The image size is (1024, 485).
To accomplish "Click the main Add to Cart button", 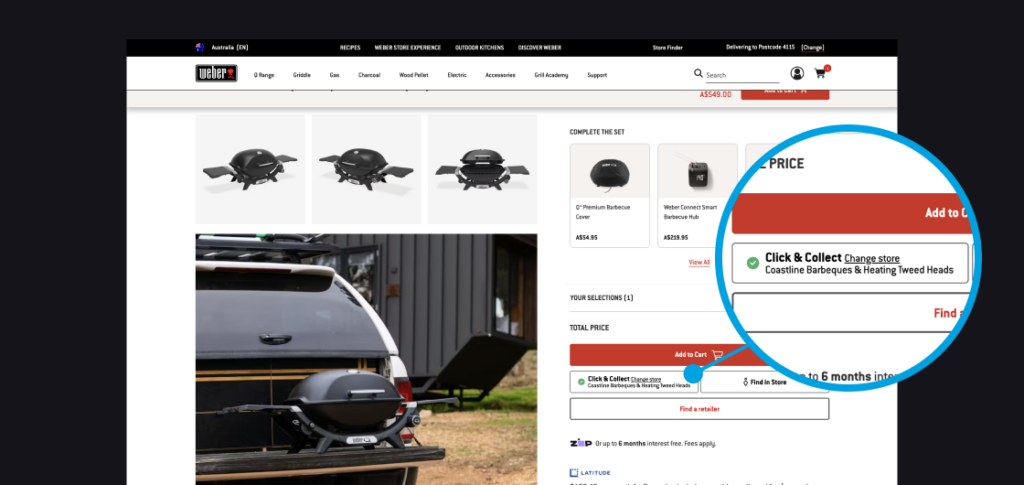I will point(661,354).
